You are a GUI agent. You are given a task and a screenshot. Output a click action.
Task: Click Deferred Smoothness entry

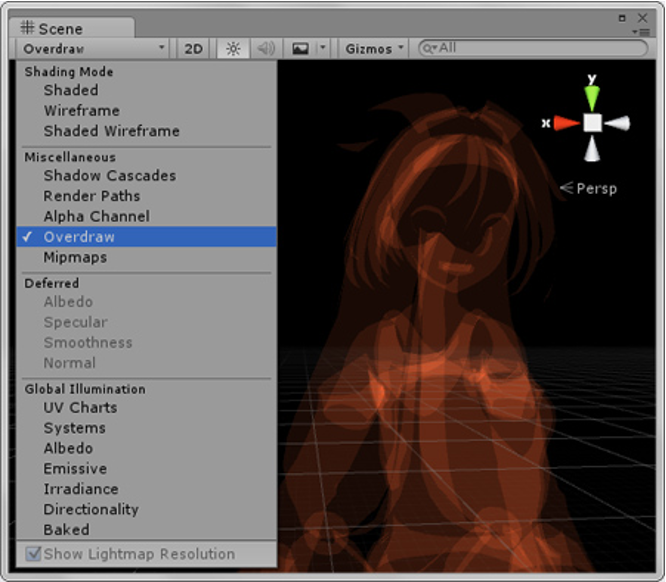point(147,342)
